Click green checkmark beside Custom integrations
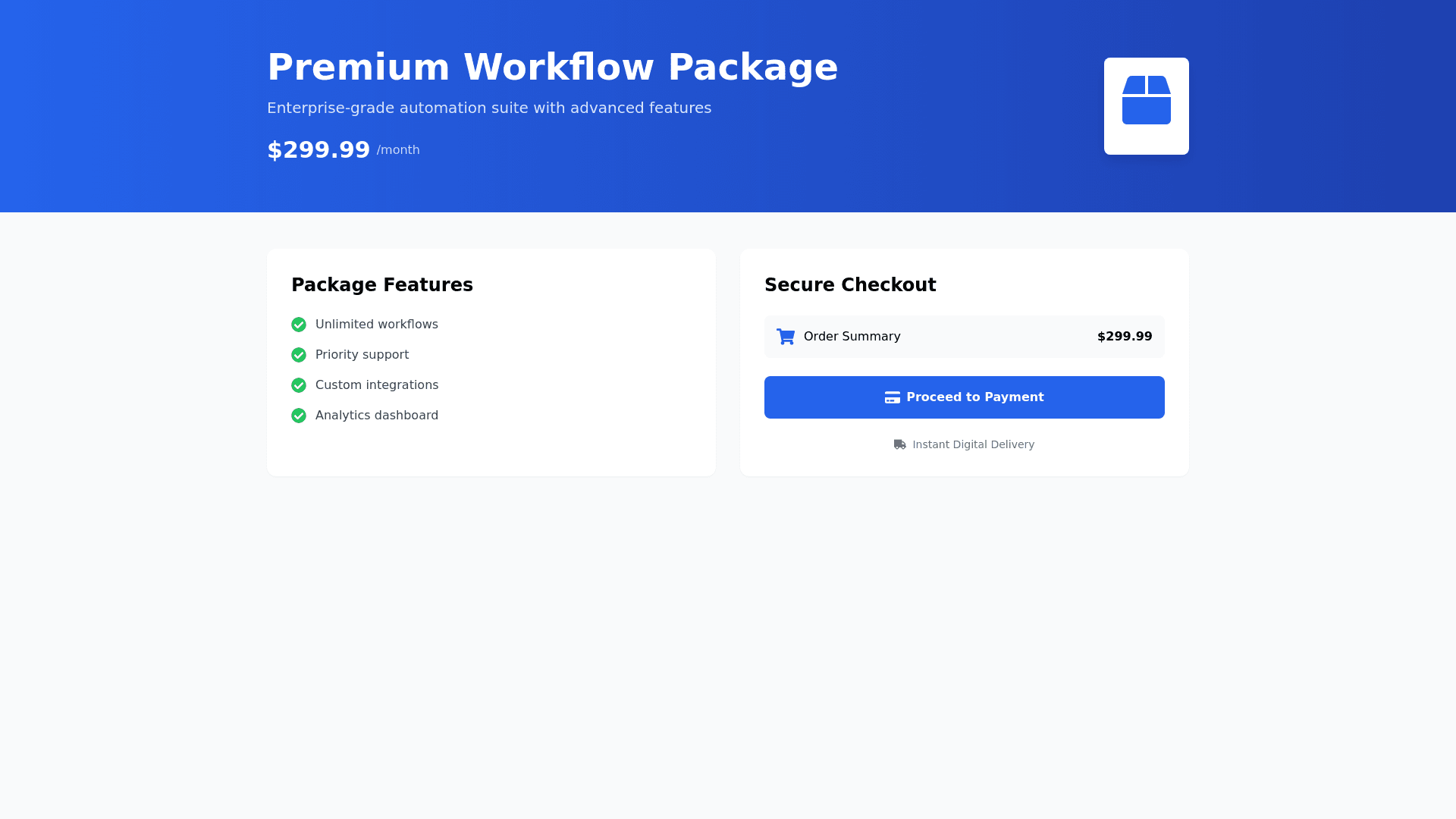The width and height of the screenshot is (1456, 819). point(299,385)
